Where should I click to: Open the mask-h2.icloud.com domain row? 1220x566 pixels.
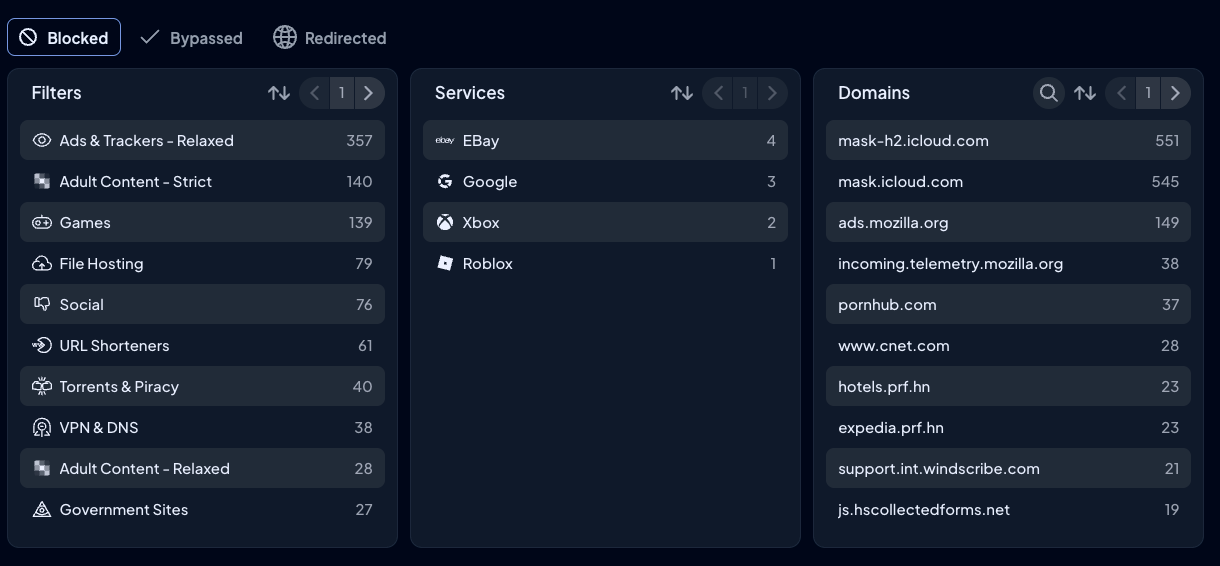point(1008,141)
